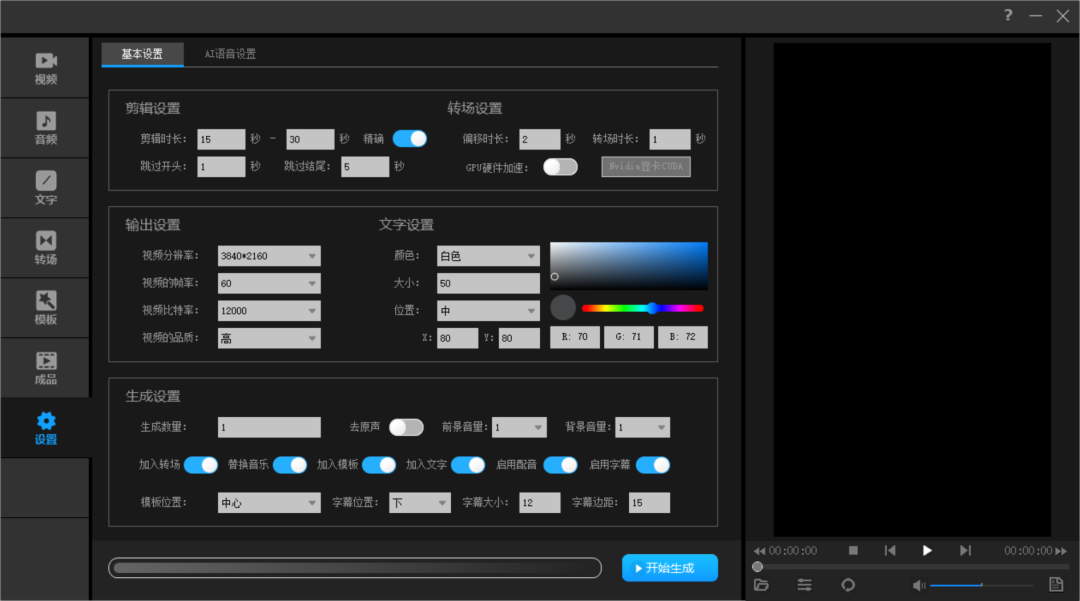Toggle the 启用字幕 switch
Viewport: 1080px width, 601px height.
(x=653, y=465)
